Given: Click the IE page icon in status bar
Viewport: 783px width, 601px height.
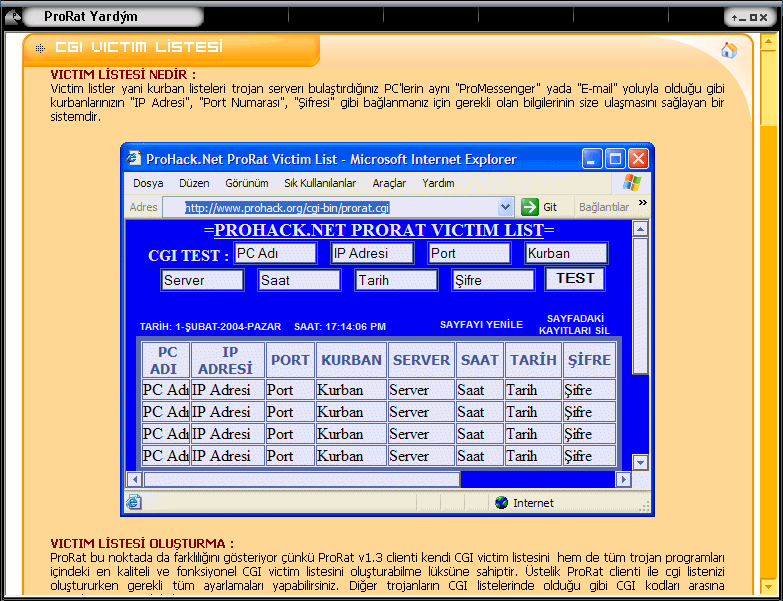Looking at the screenshot, I should point(134,502).
